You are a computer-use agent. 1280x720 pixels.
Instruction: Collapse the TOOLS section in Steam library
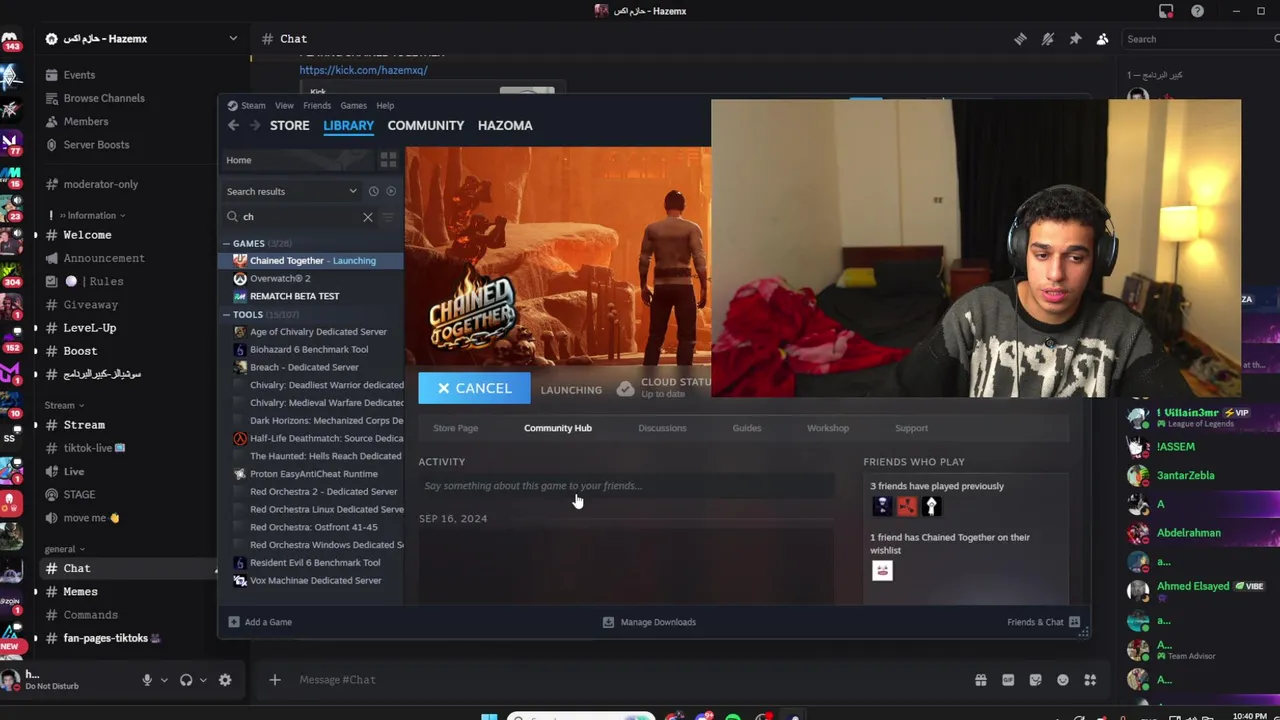pyautogui.click(x=227, y=314)
